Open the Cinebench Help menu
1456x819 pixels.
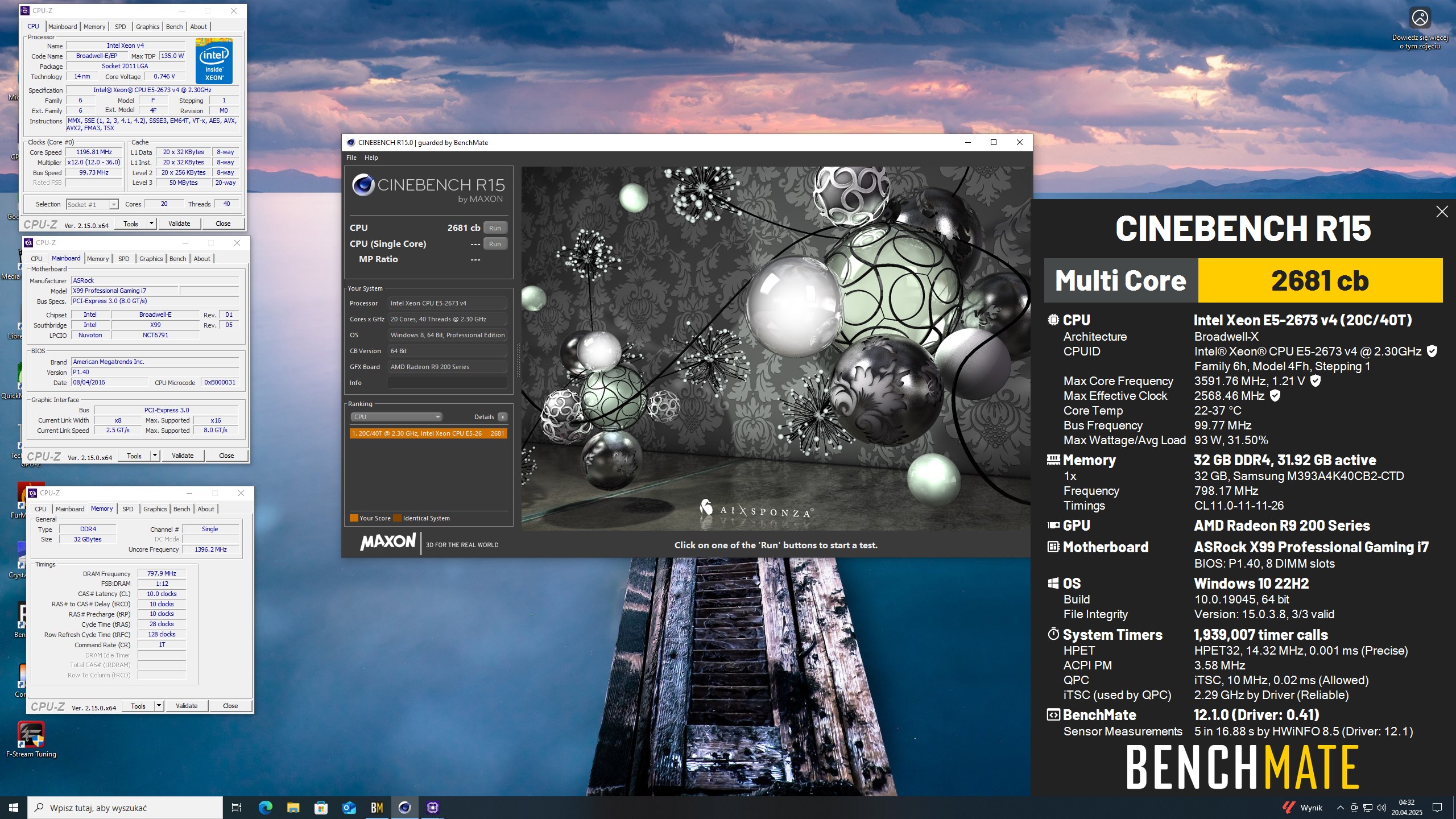[371, 158]
